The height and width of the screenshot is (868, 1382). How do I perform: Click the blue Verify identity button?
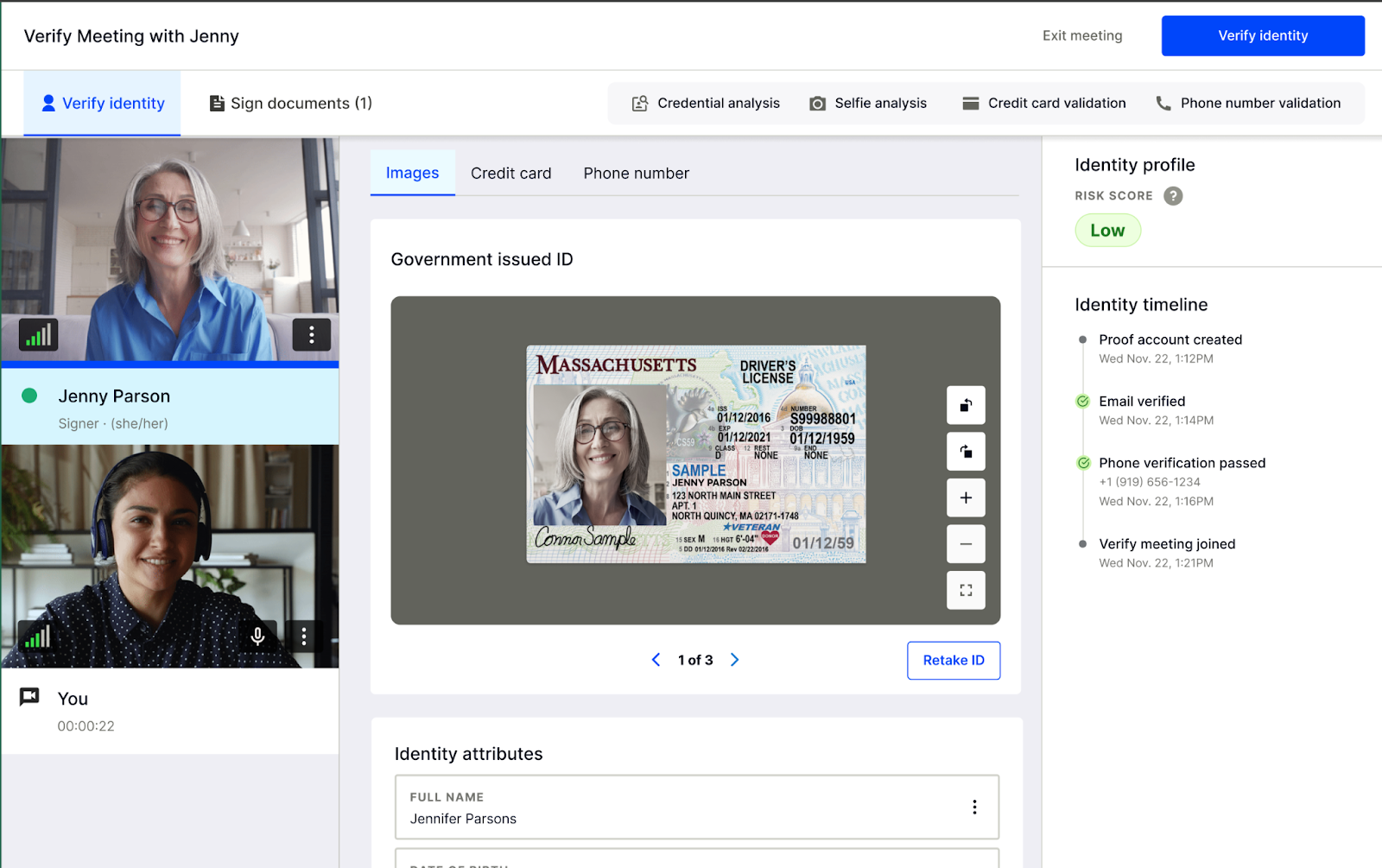(1263, 35)
